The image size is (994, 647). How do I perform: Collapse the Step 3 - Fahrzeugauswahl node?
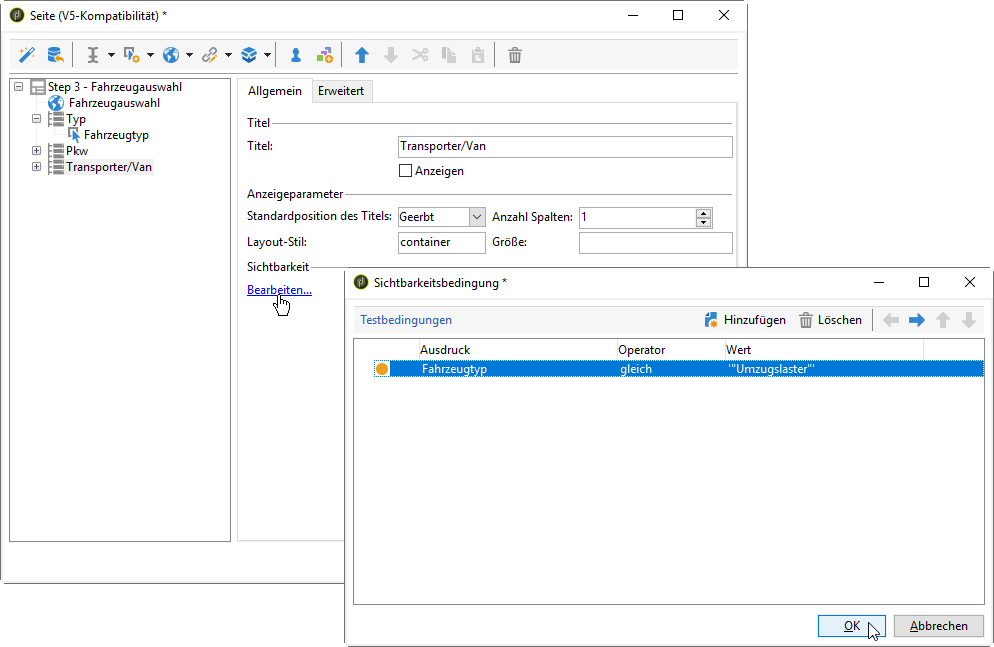19,87
